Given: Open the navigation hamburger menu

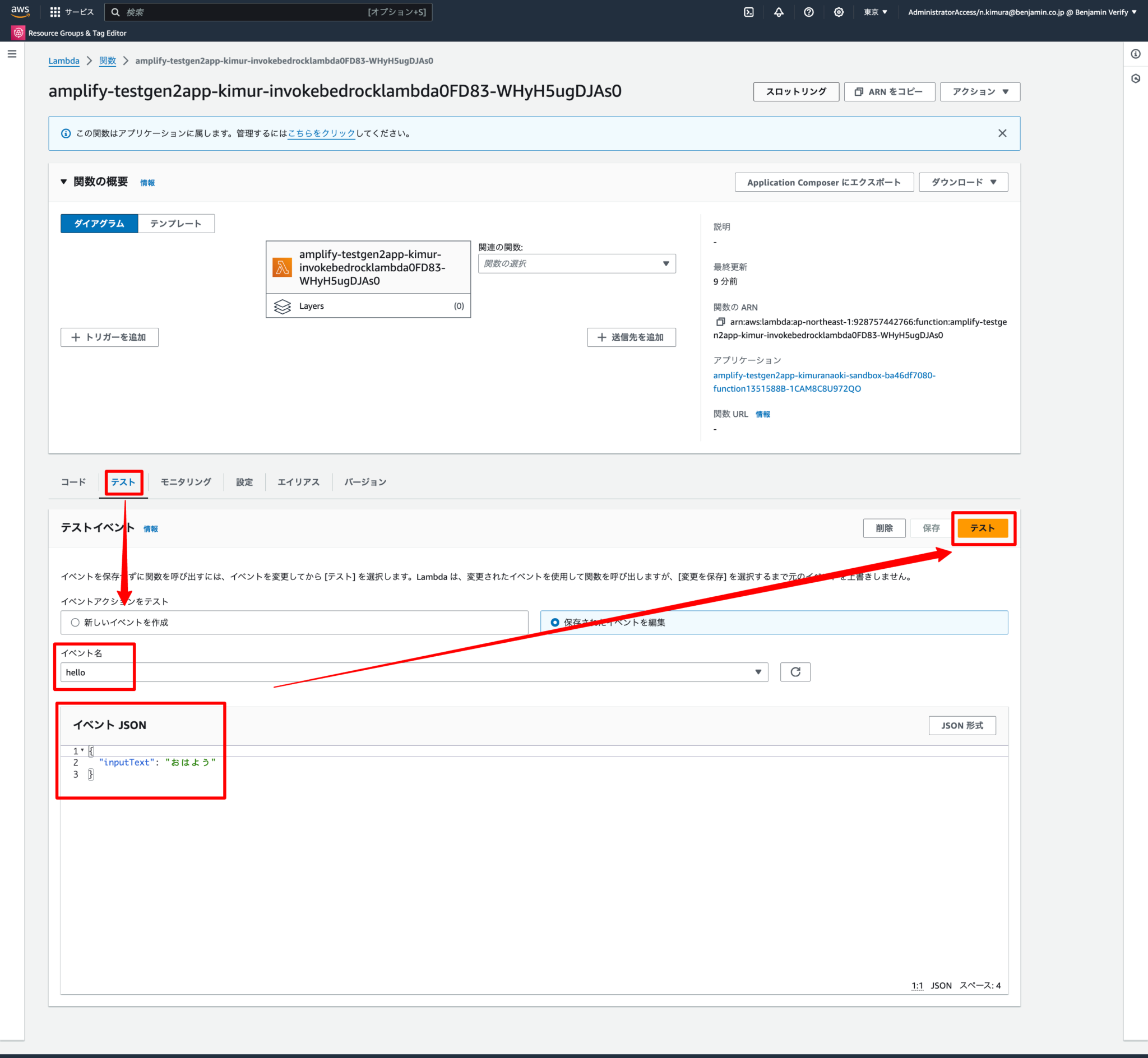Looking at the screenshot, I should 12,53.
